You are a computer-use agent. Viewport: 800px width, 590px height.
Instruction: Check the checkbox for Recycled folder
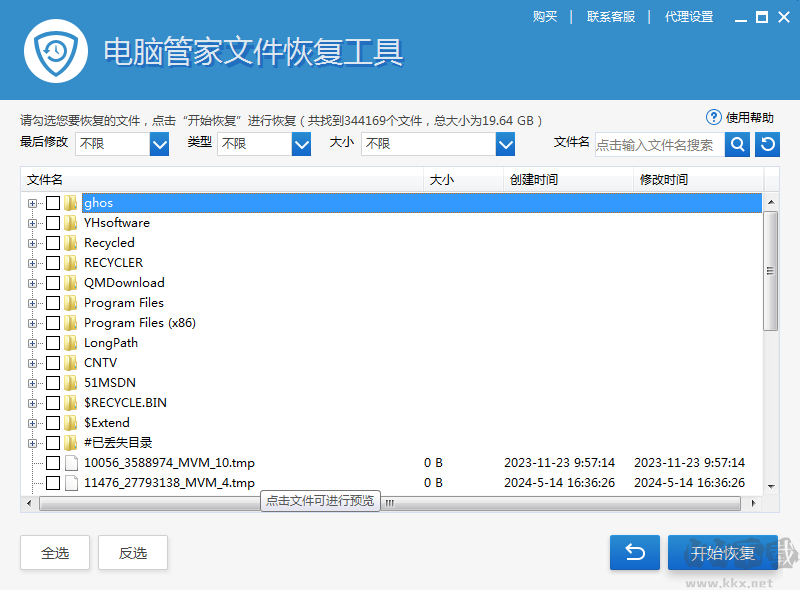[53, 242]
